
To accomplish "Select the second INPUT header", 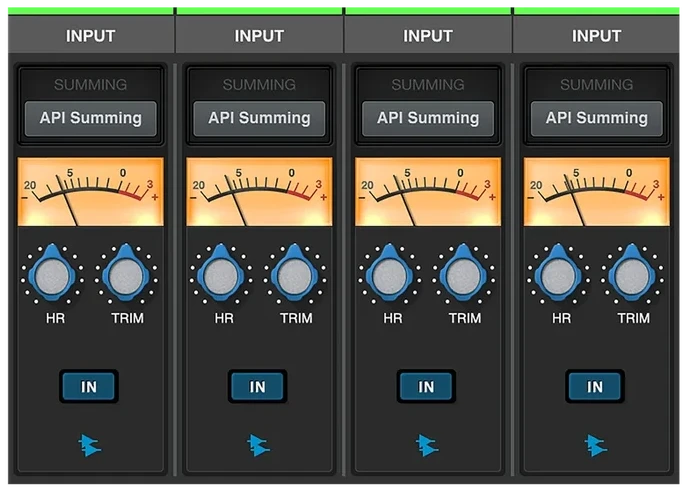I will pyautogui.click(x=259, y=36).
